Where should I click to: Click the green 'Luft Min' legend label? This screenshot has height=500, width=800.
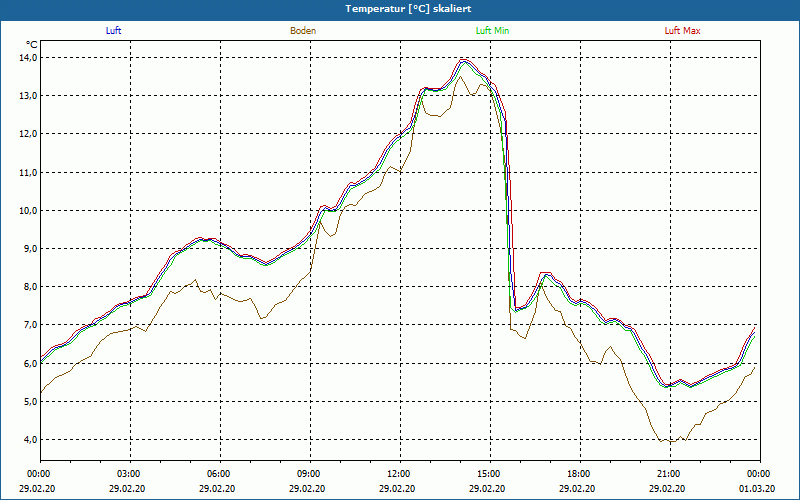pos(492,31)
